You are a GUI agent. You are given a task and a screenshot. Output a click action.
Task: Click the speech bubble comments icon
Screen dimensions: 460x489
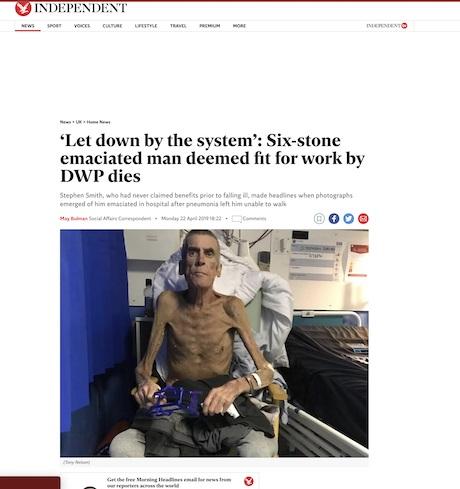(x=236, y=219)
